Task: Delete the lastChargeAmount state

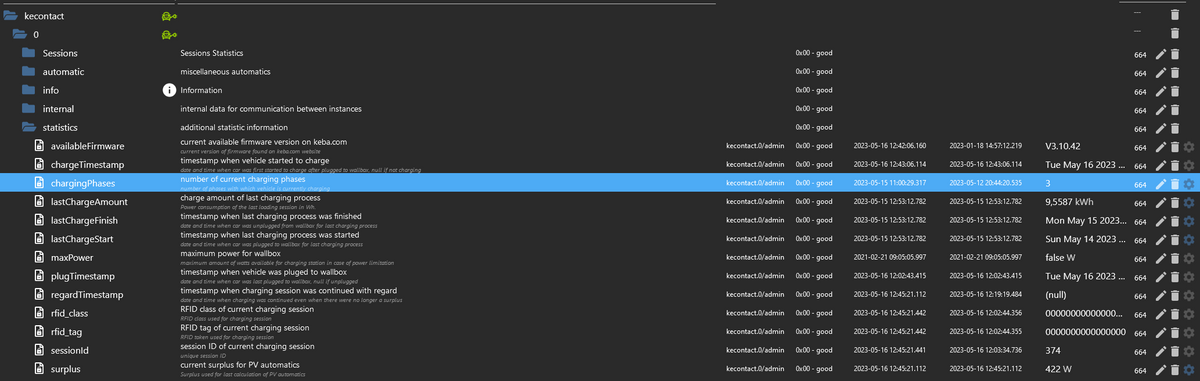Action: point(1174,202)
